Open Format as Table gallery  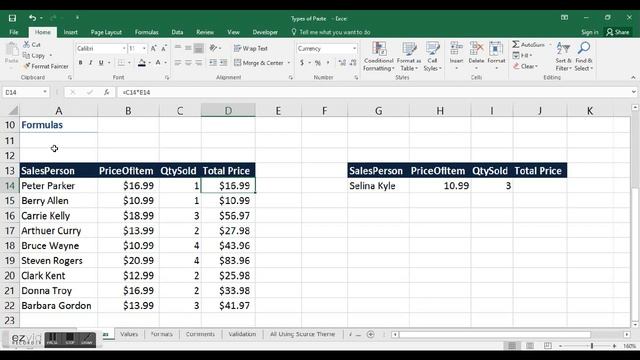[x=409, y=56]
